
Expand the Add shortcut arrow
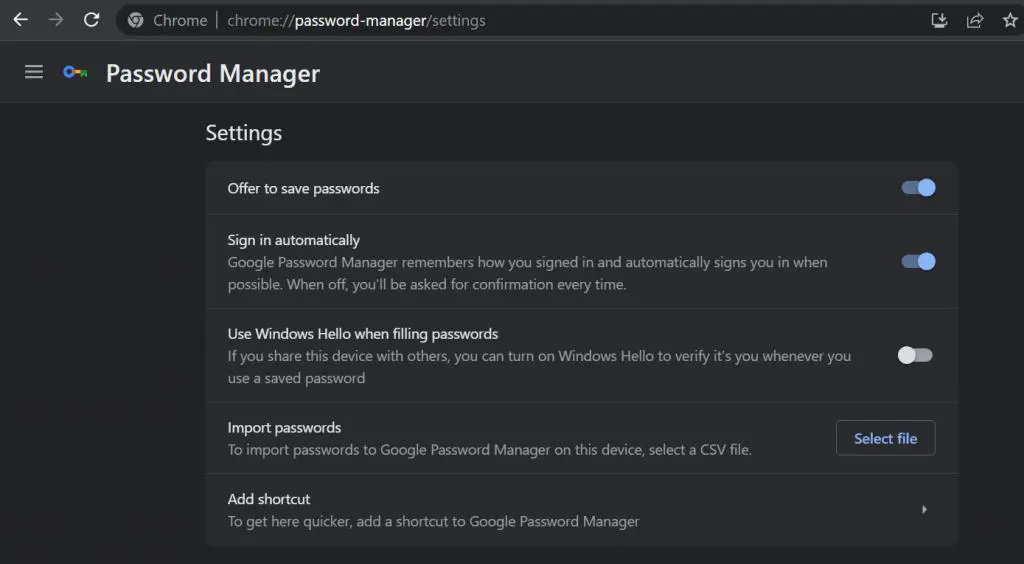click(924, 510)
